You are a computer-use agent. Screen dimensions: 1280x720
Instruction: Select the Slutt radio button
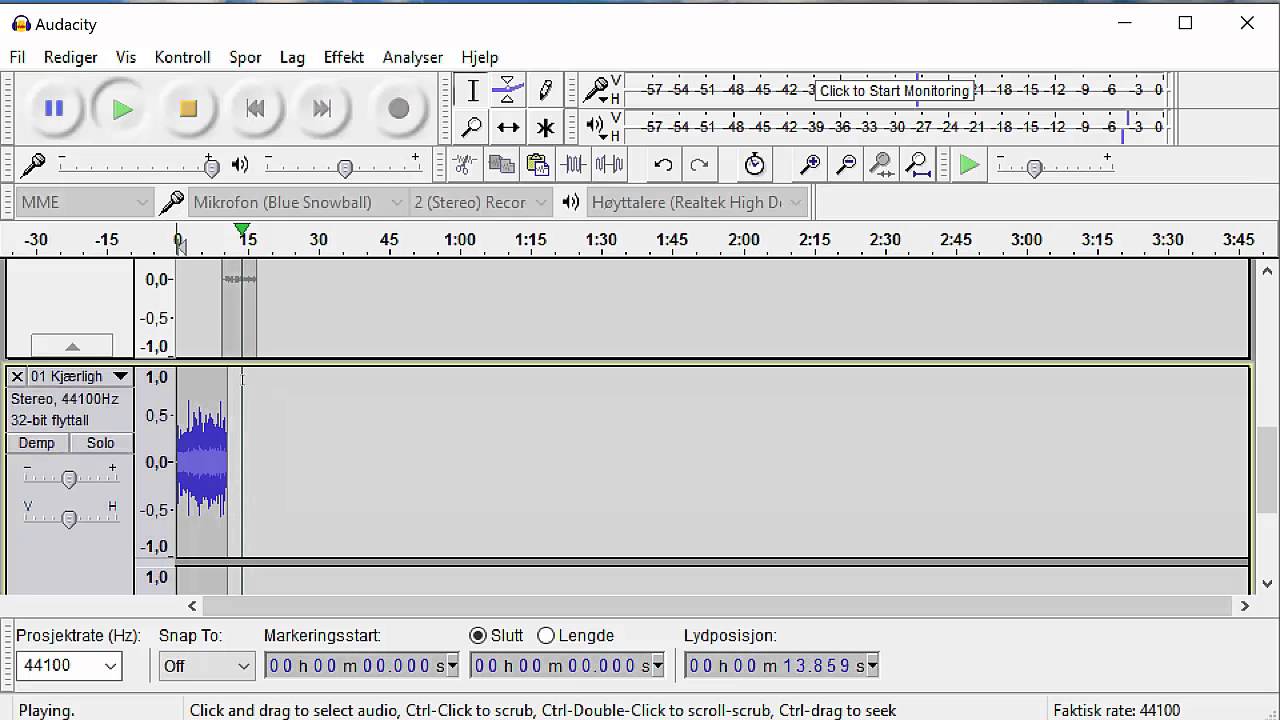click(478, 635)
